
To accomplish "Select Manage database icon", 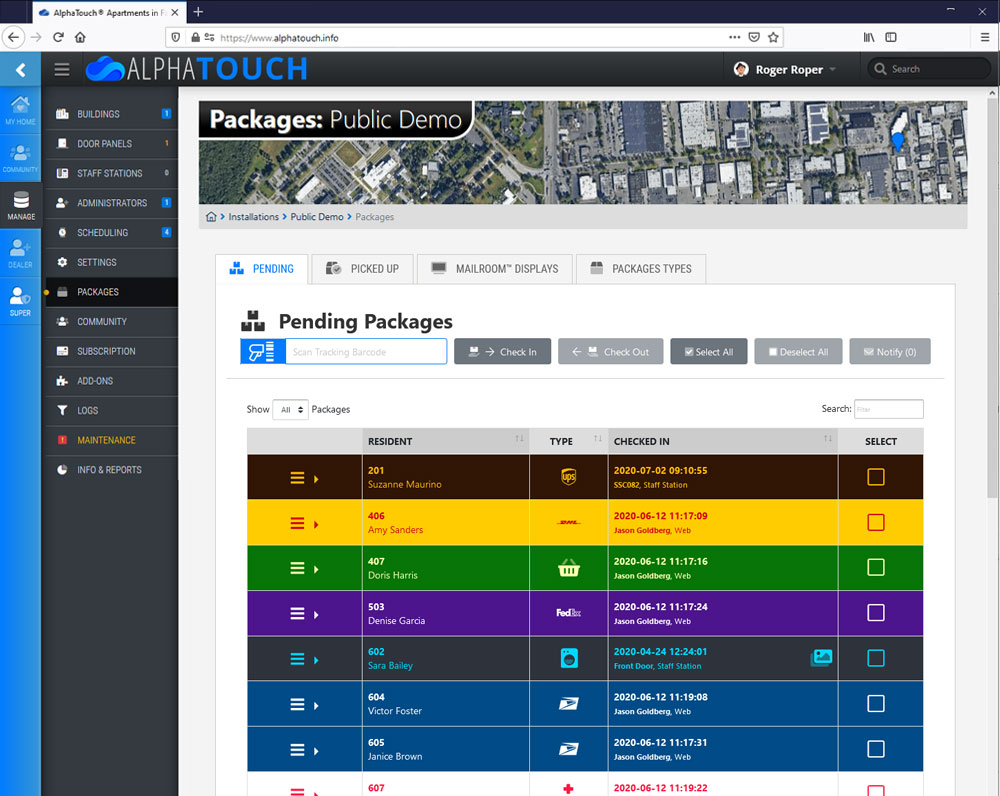I will pos(21,205).
